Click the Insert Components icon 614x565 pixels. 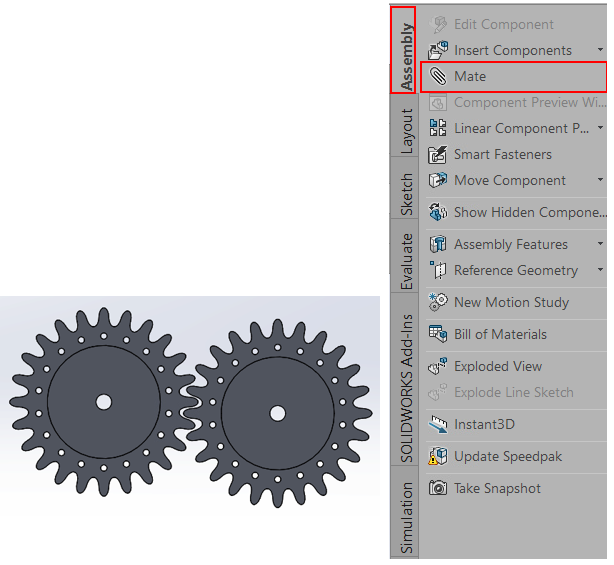coord(438,50)
